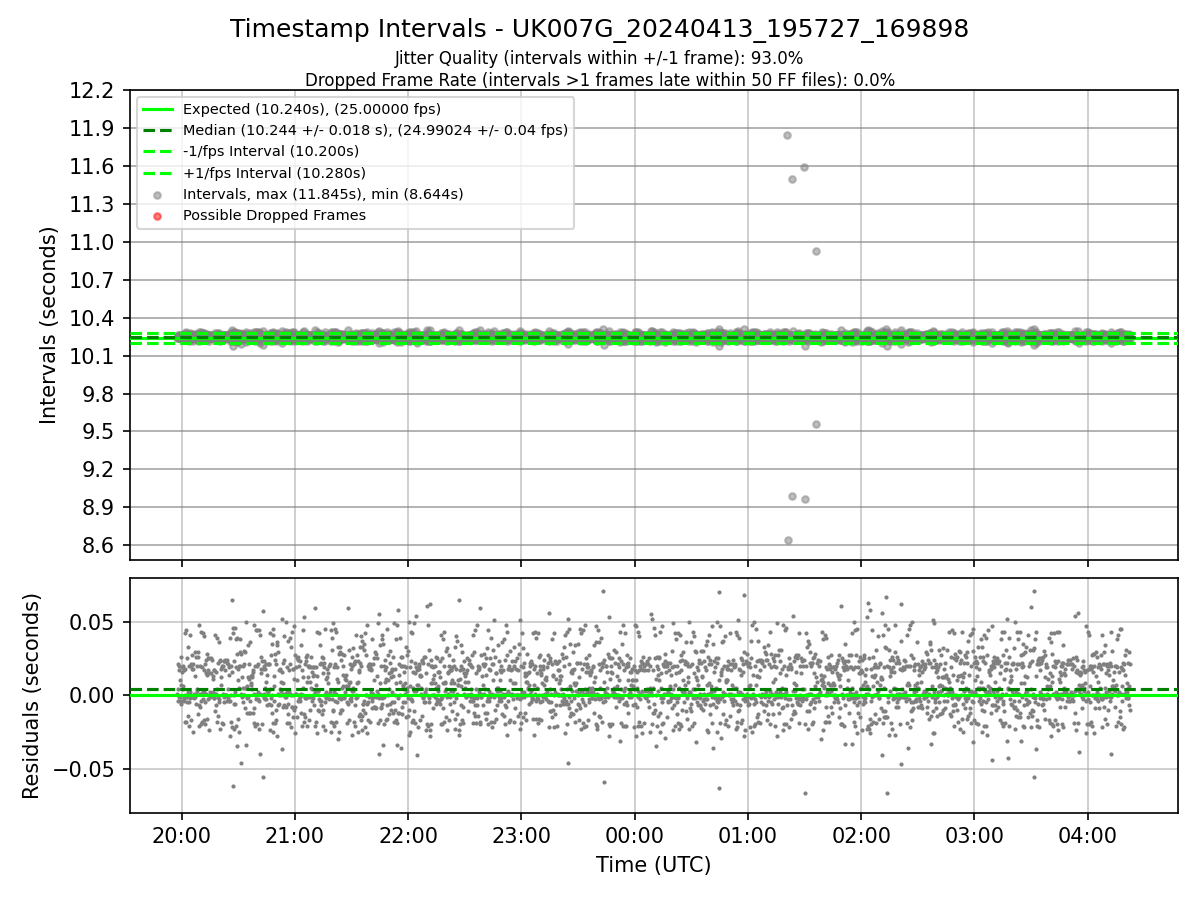Viewport: 1200px width, 900px height.
Task: Click the maximum outlier point at 11.845 seconds
Action: tap(787, 135)
